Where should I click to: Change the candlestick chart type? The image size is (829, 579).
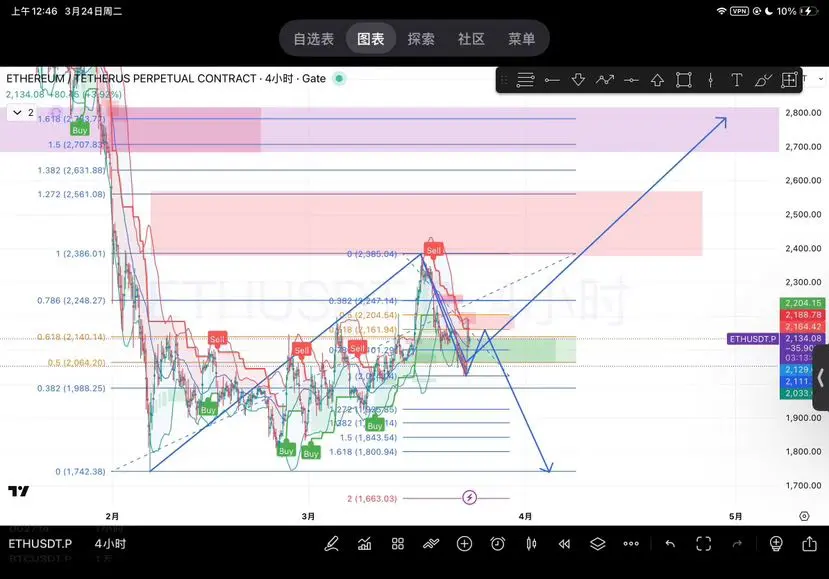531,544
